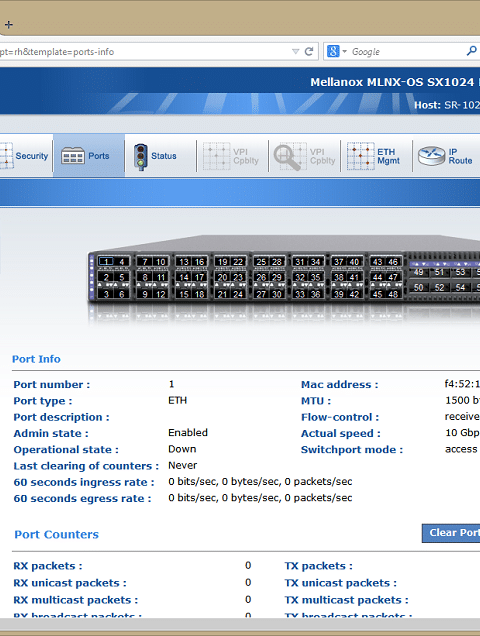
Task: Open the address bar history dropdown arrow
Action: coord(295,52)
